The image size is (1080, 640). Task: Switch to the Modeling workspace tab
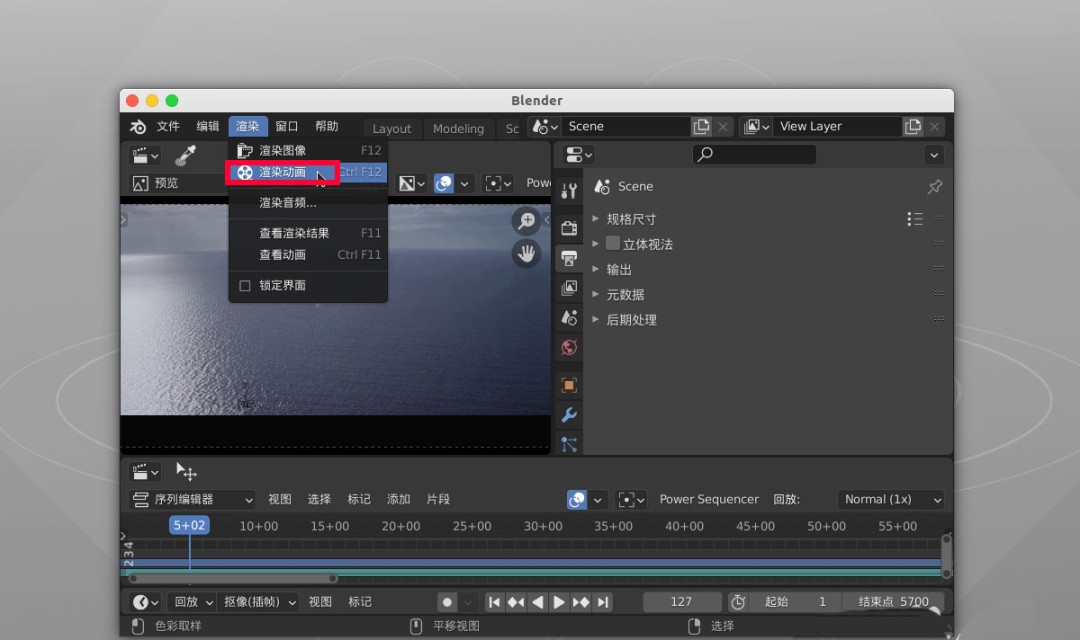click(458, 128)
